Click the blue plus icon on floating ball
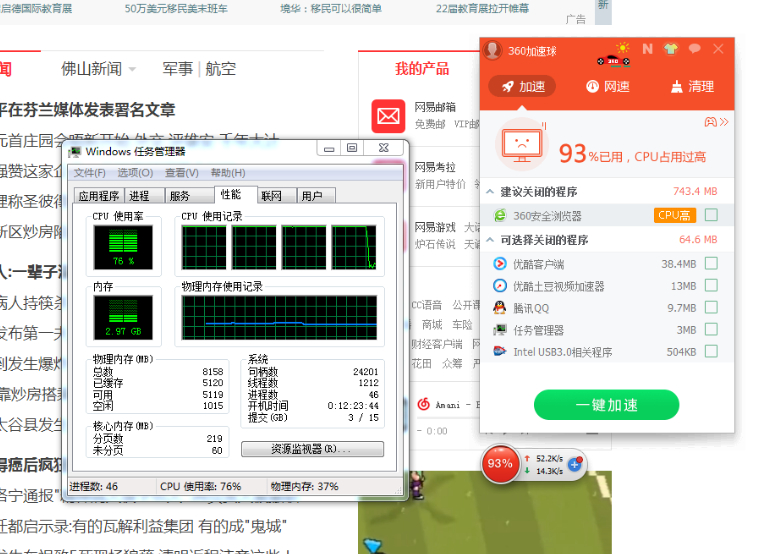 click(575, 464)
